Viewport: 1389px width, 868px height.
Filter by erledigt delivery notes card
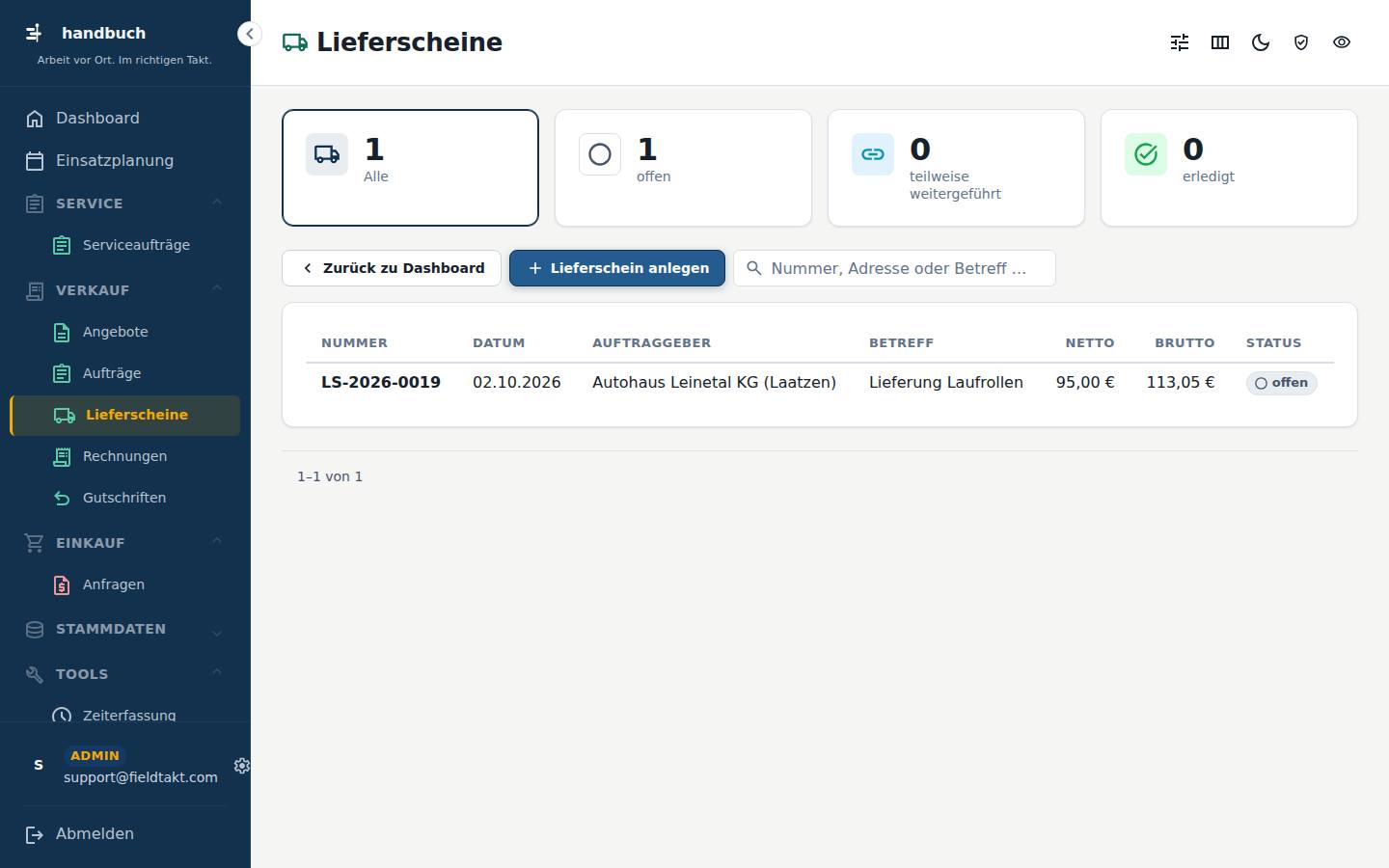coord(1229,168)
